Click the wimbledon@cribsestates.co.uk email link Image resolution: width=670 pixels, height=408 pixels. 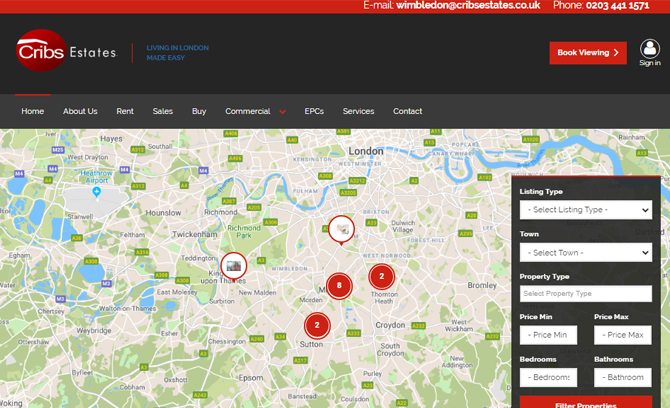pos(468,6)
